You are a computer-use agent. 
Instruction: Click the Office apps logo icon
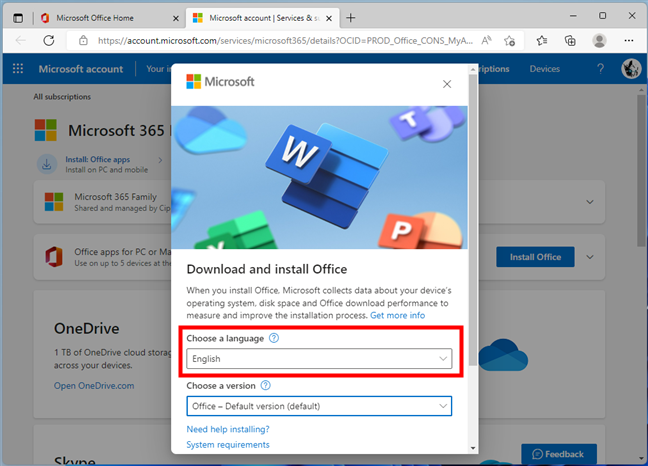[54, 257]
